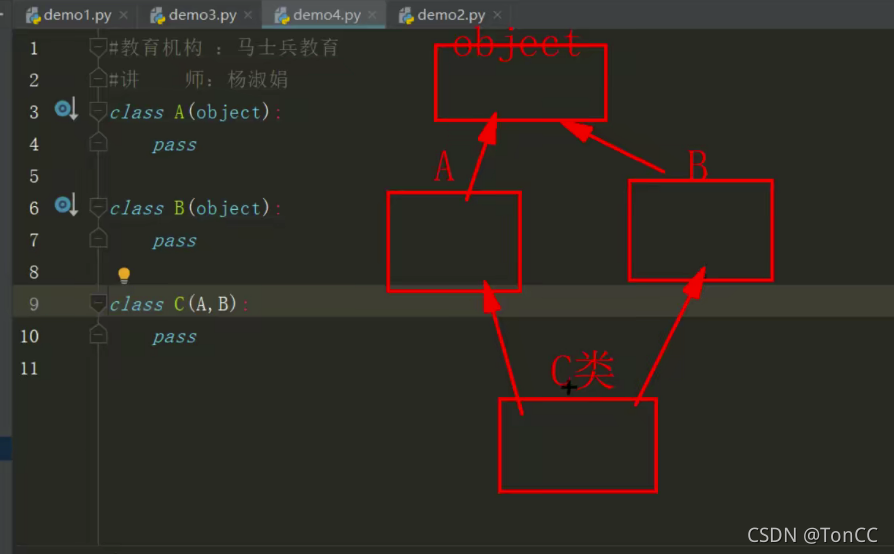Click fold end marker on line 4

(x=98, y=142)
